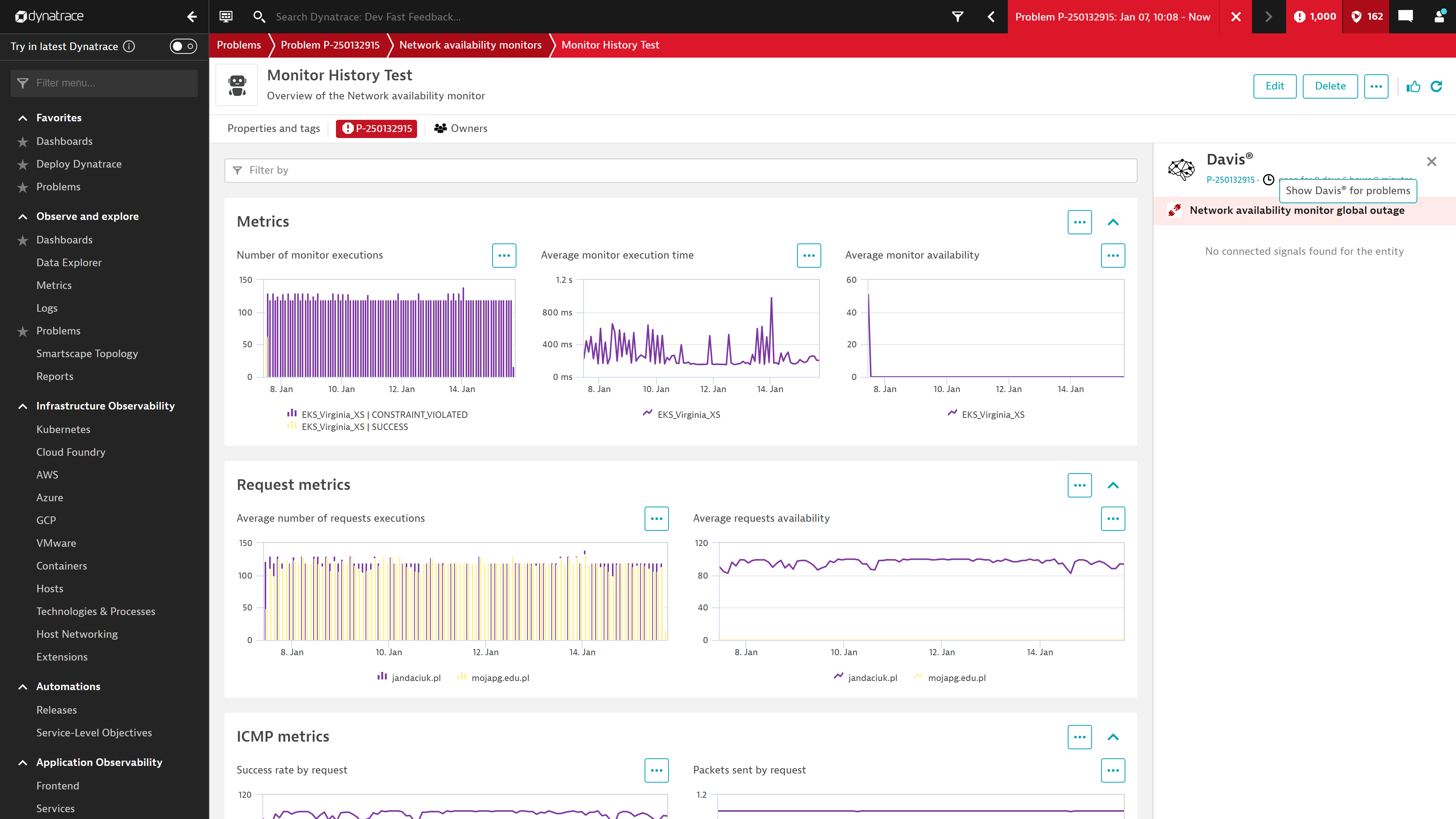The image size is (1456, 819).
Task: Collapse the left navigation with the arrow icon
Action: [x=191, y=17]
